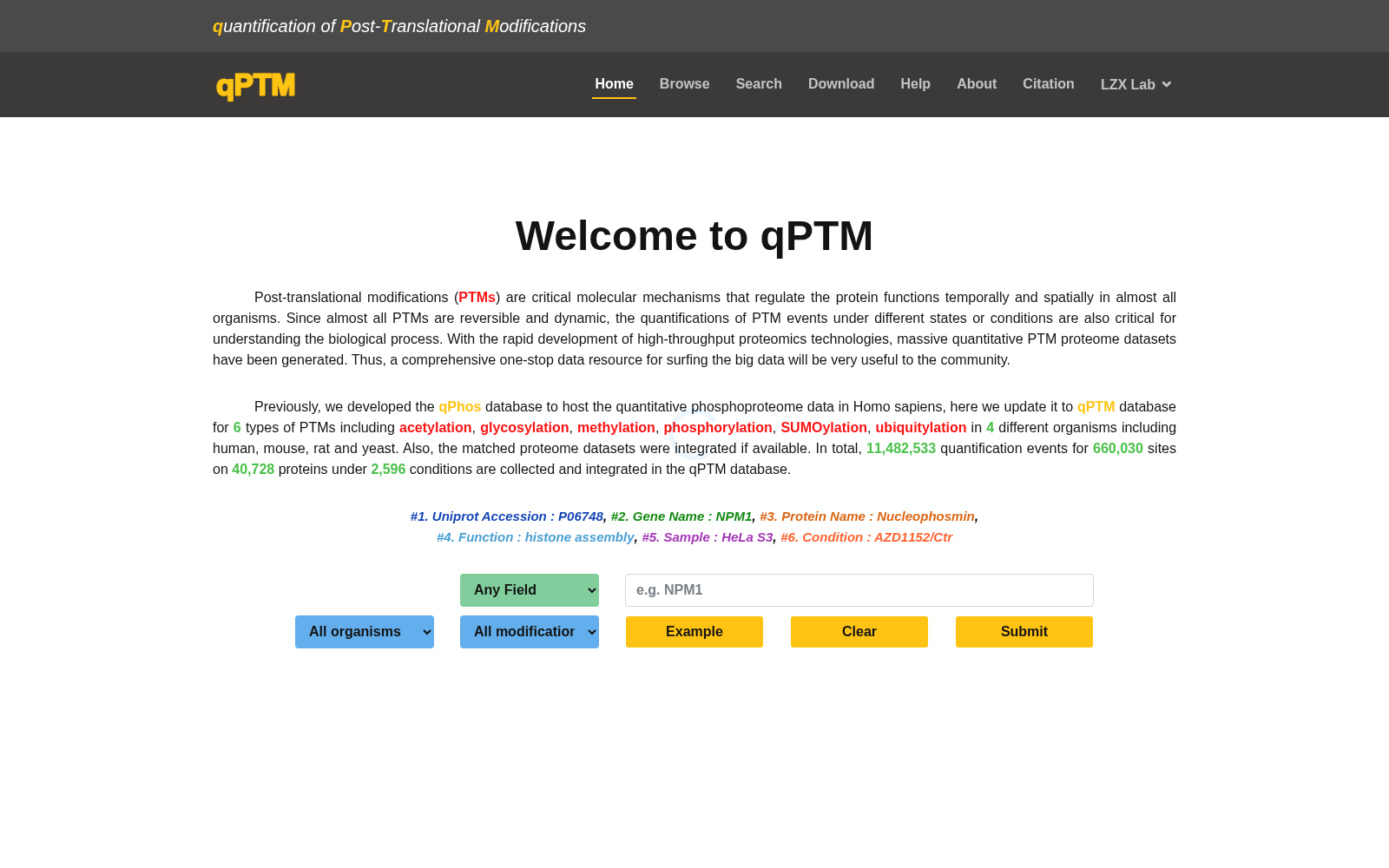This screenshot has height=868, width=1389.
Task: Open the All organisms dropdown
Action: [365, 632]
